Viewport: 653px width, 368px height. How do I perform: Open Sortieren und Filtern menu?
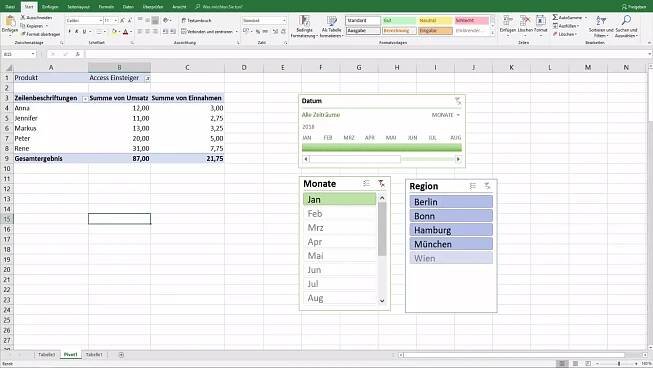tap(601, 26)
